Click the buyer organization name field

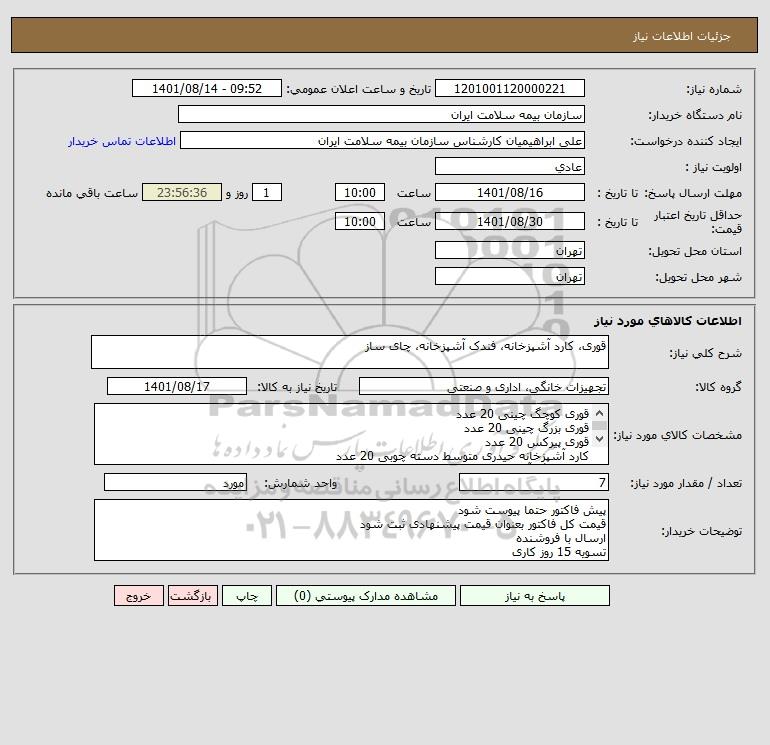coord(381,114)
